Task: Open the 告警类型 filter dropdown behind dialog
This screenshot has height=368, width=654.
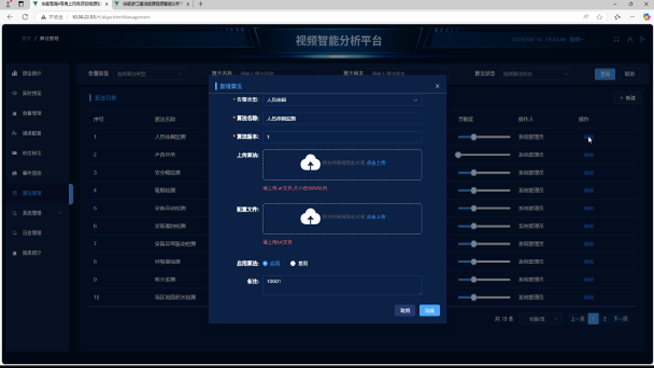Action: tap(149, 74)
